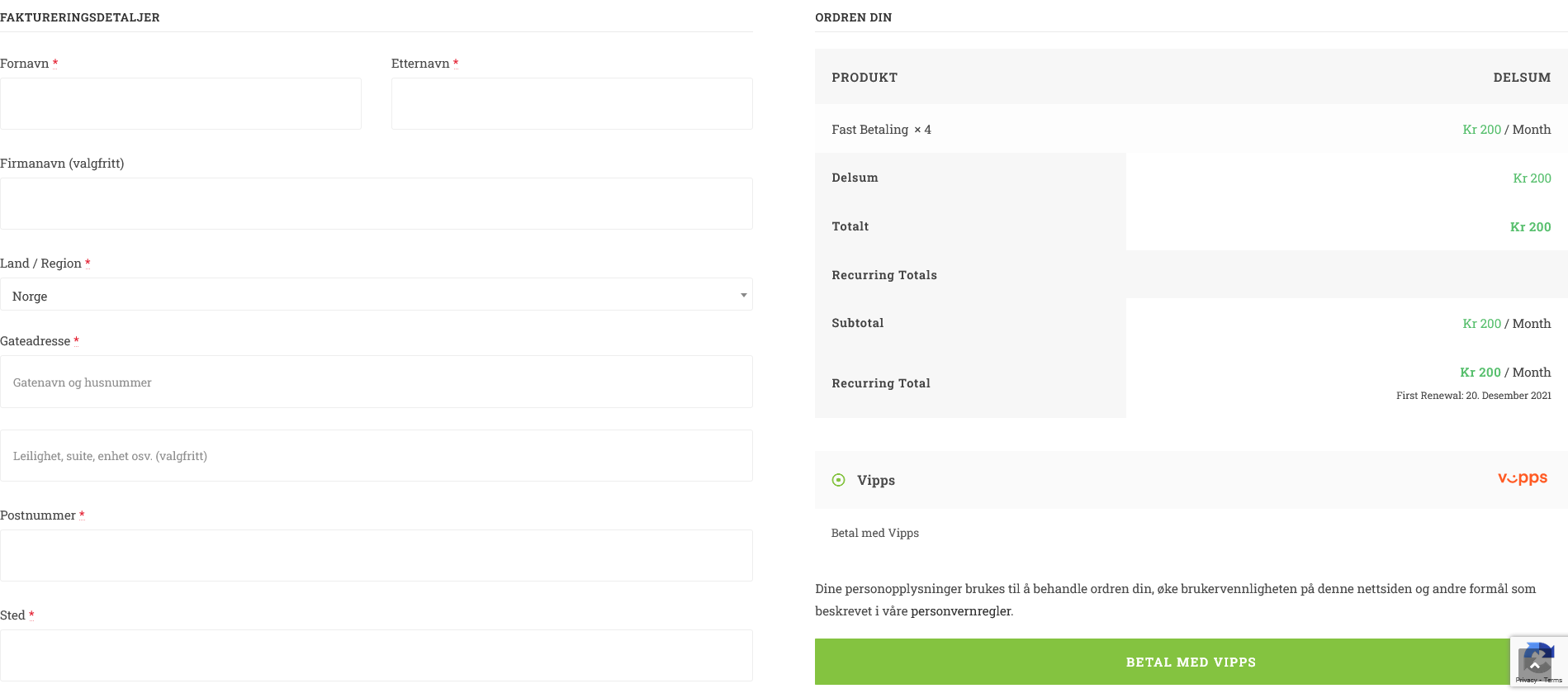Click the Fast Betaling product row
Screen dimensions: 1568x698
[x=1191, y=130]
